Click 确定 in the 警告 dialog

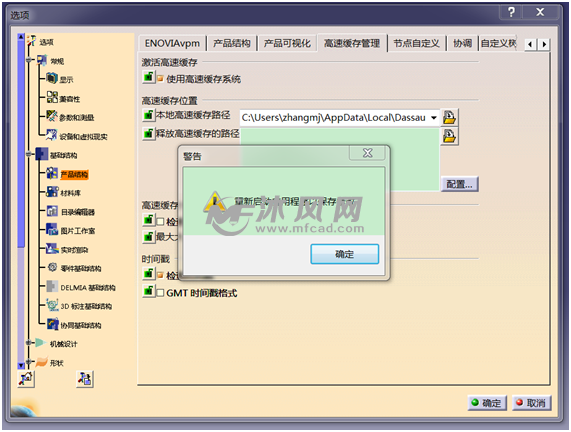344,254
